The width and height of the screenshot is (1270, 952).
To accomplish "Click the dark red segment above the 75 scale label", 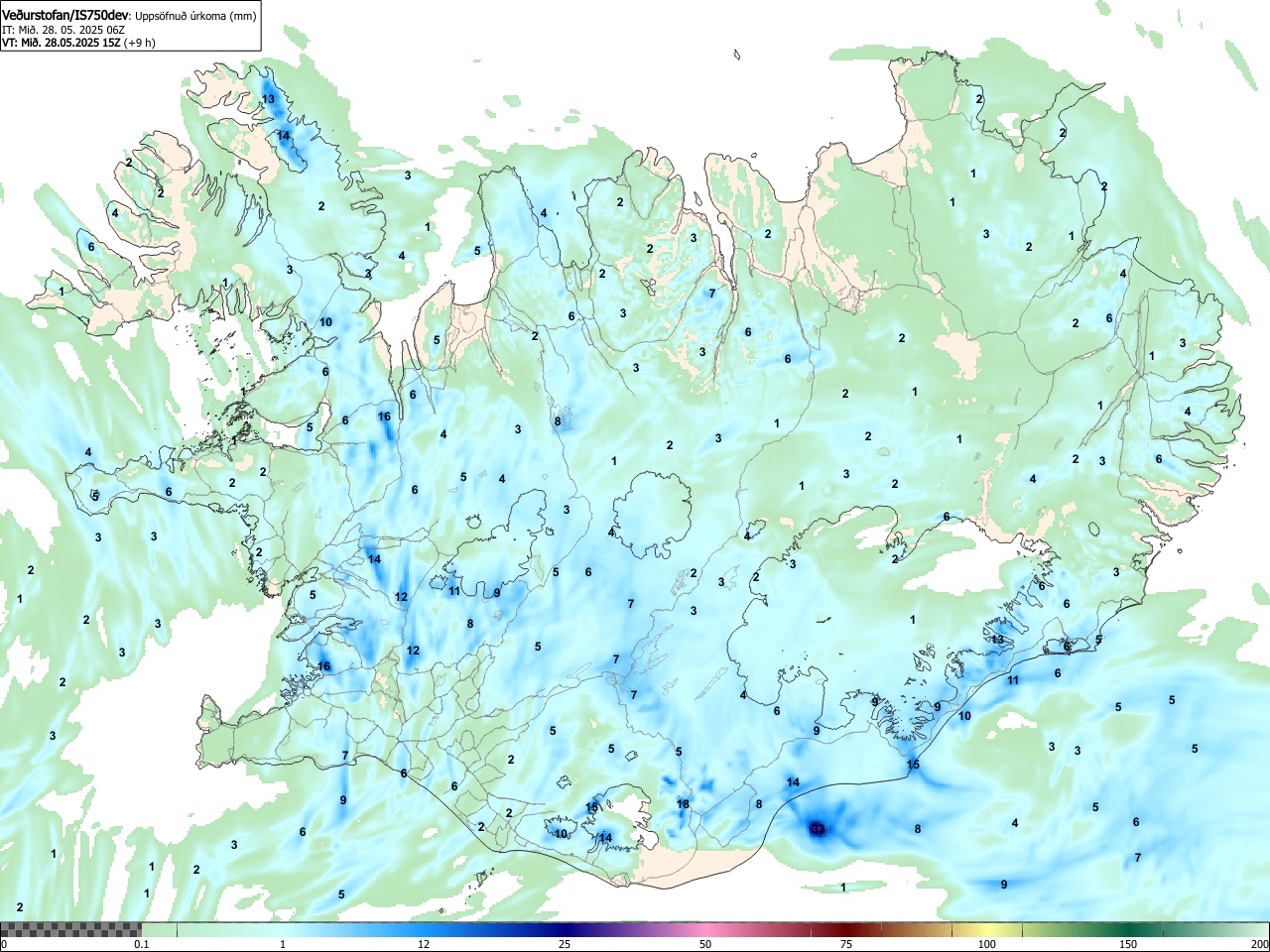I will (846, 929).
